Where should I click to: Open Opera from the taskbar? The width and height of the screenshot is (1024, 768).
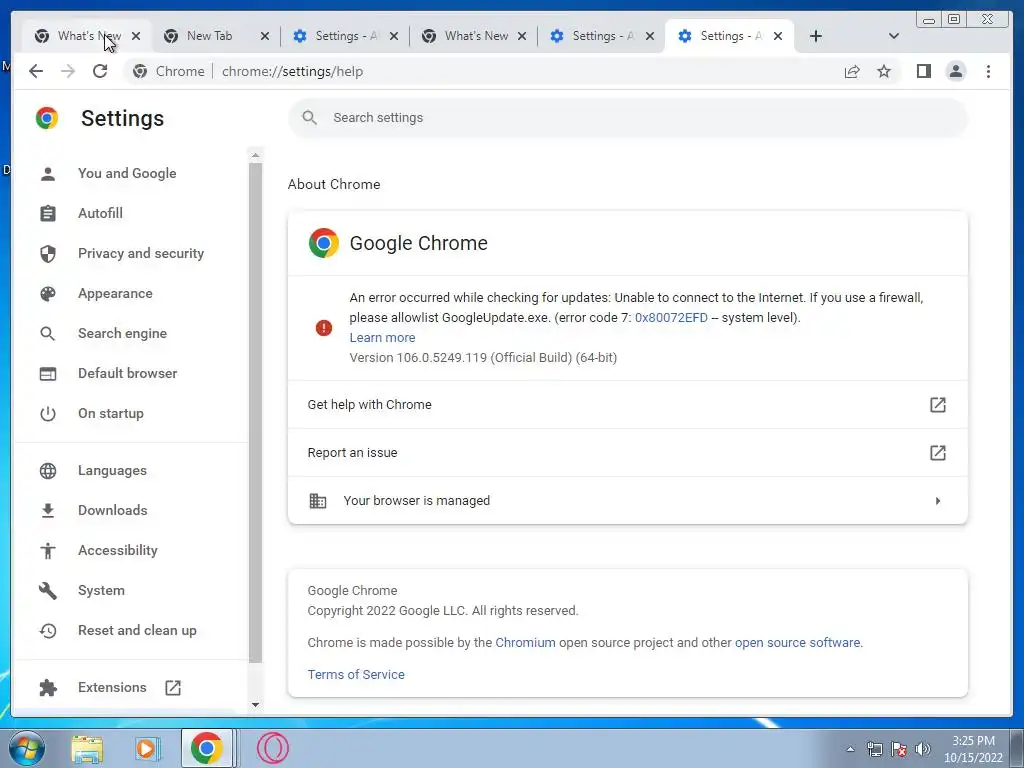[273, 748]
